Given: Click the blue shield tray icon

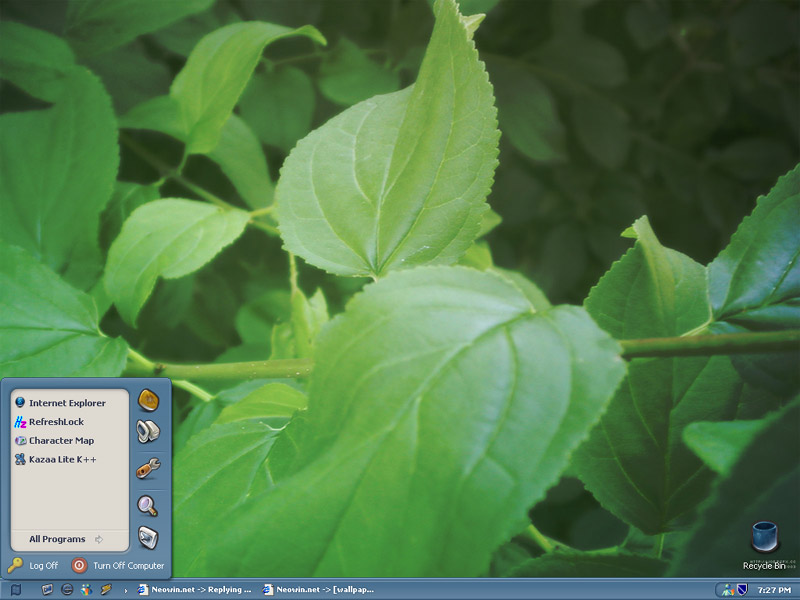Looking at the screenshot, I should coord(742,590).
